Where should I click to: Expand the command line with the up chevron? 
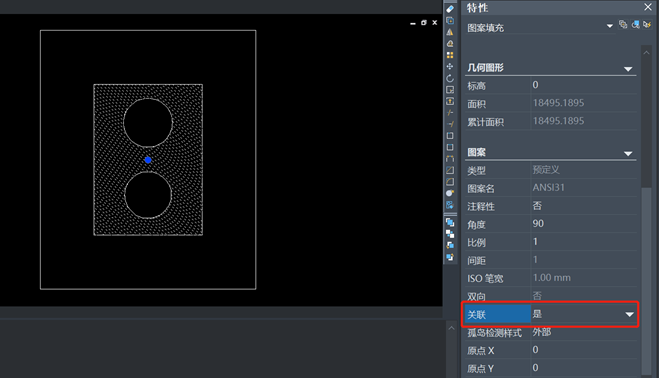click(451, 328)
